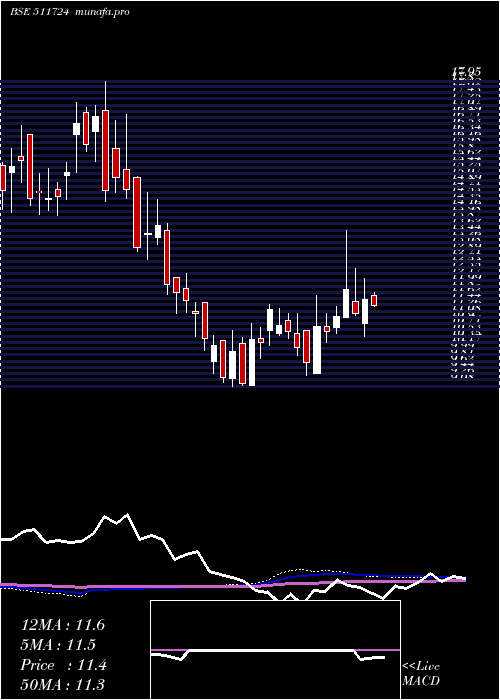This screenshot has height=700, width=500.
Task: Select the Price : 11.4 reading
Action: click(64, 665)
